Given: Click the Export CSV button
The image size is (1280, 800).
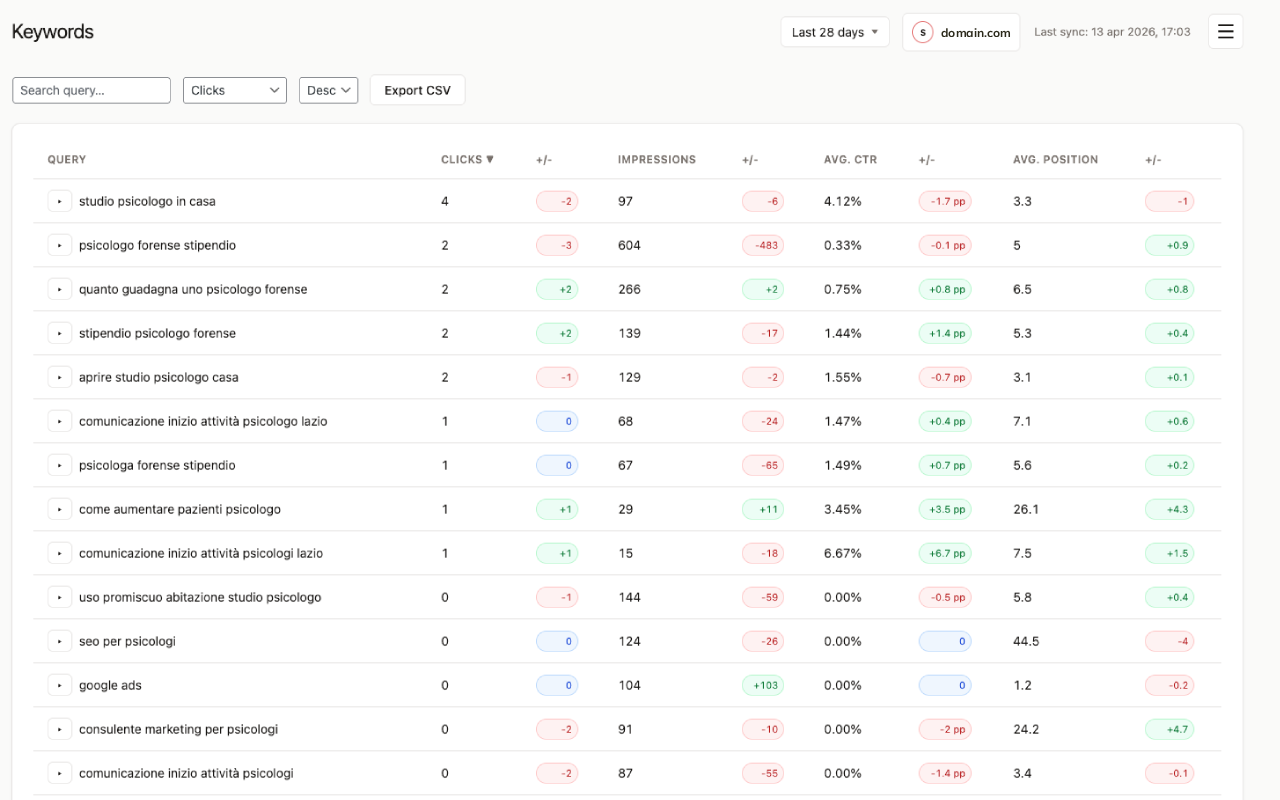Looking at the screenshot, I should [x=417, y=90].
